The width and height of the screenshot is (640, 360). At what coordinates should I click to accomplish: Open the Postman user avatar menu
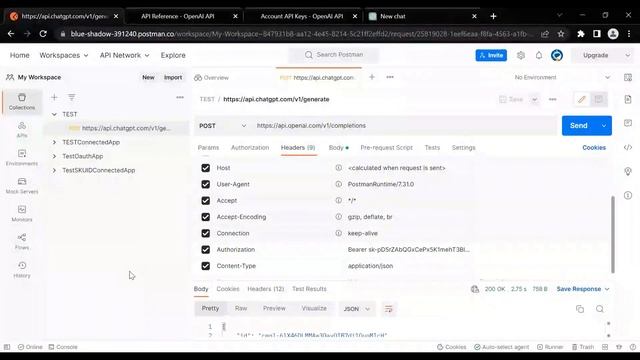(557, 55)
